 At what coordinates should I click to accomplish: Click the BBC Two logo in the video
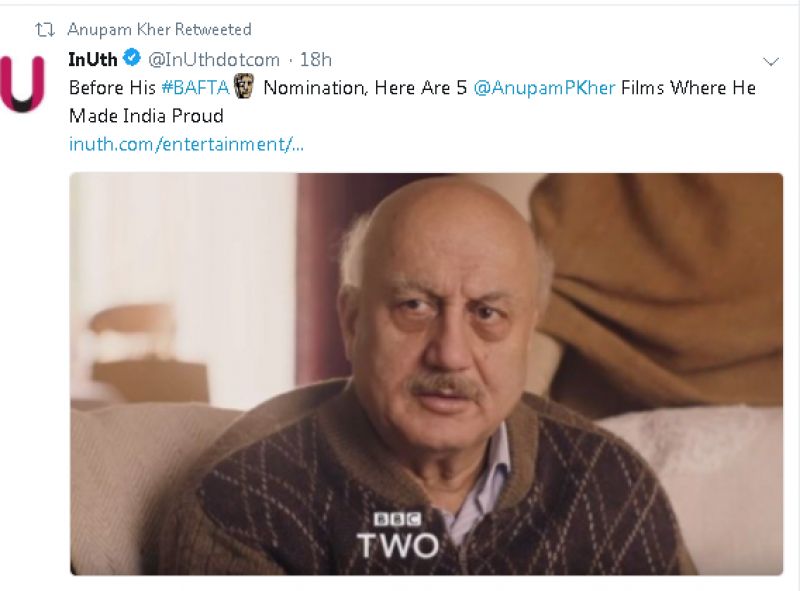pyautogui.click(x=398, y=532)
